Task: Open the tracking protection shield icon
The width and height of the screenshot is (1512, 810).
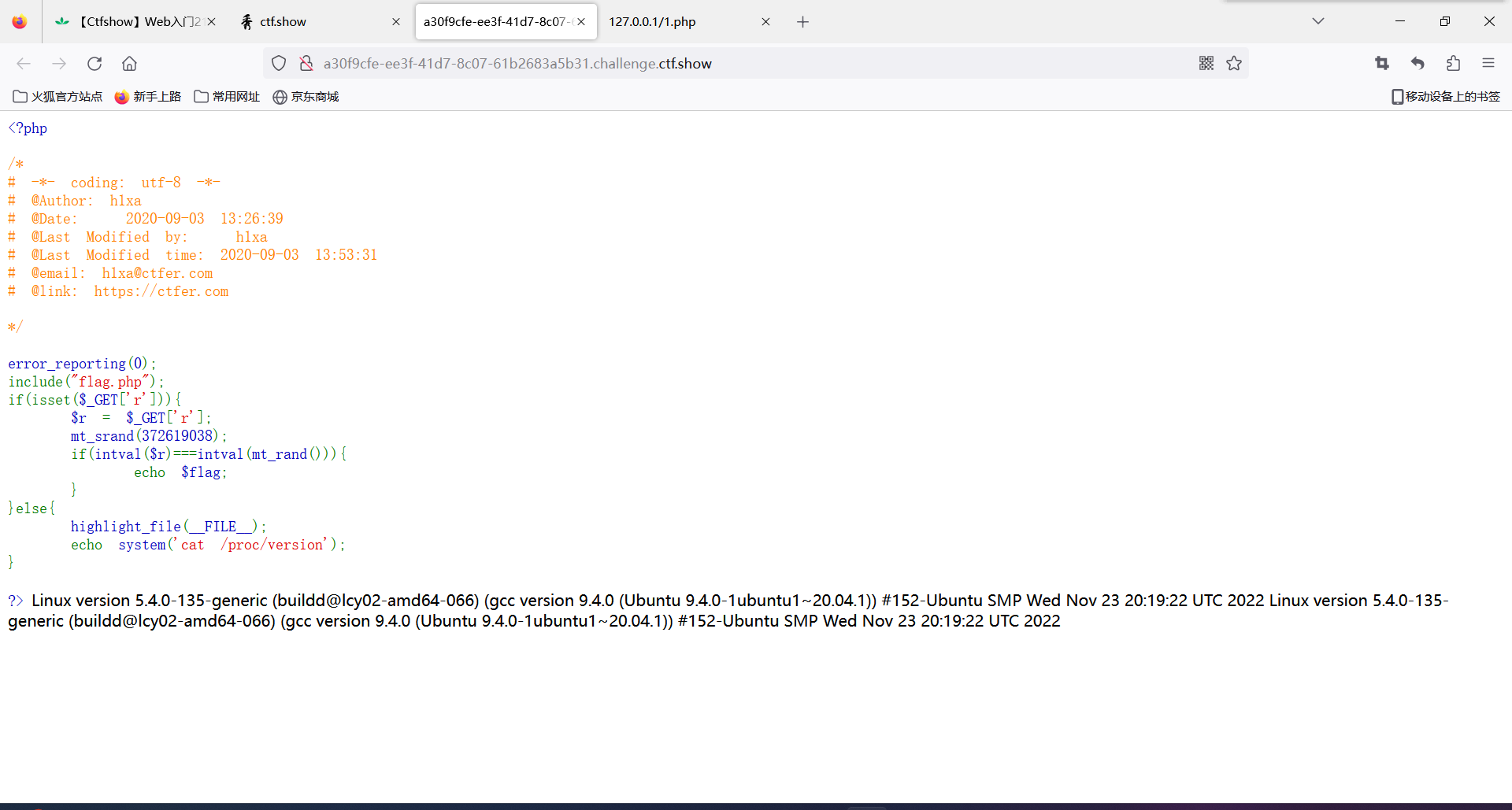Action: (279, 64)
